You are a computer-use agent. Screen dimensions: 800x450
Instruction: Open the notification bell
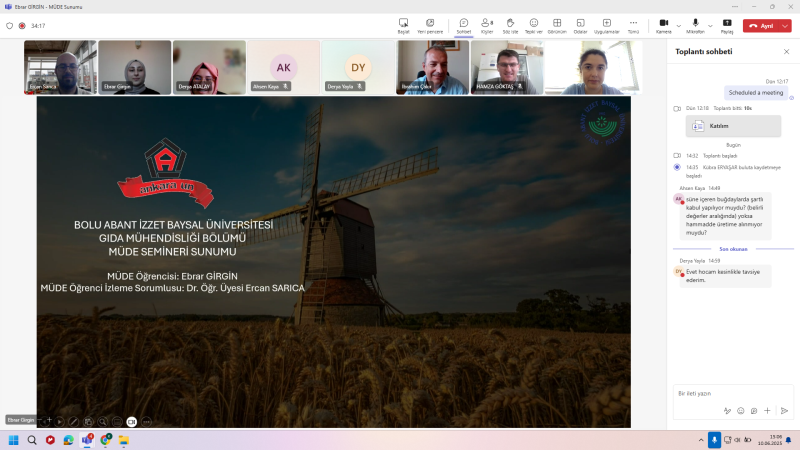pos(788,440)
